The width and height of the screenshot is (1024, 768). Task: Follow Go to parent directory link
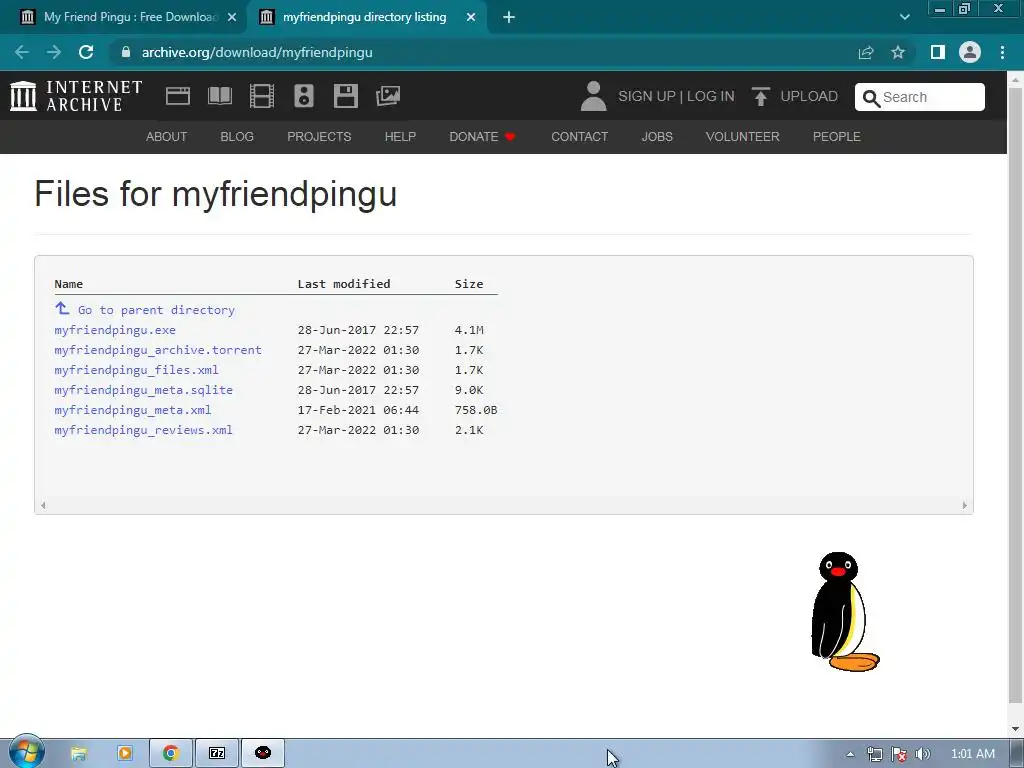point(156,310)
